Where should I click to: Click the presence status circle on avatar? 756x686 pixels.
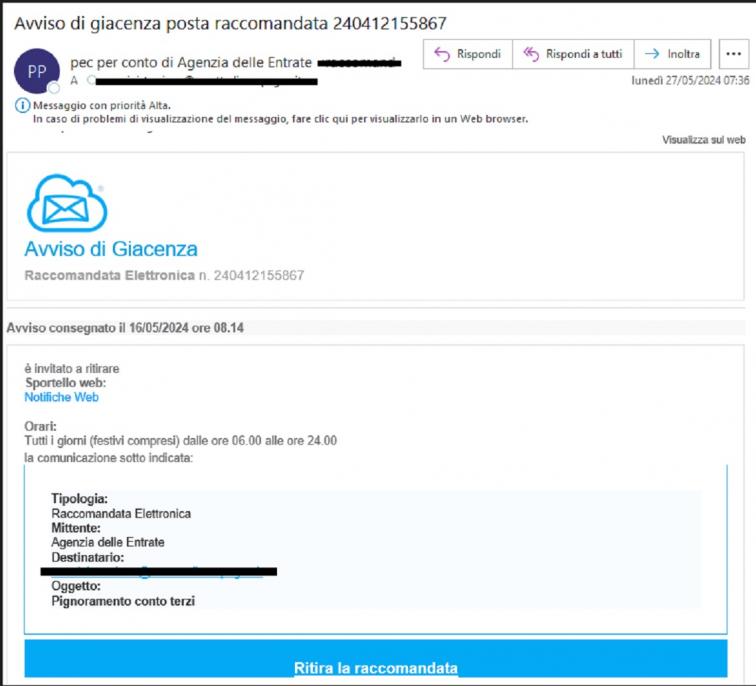coord(53,88)
